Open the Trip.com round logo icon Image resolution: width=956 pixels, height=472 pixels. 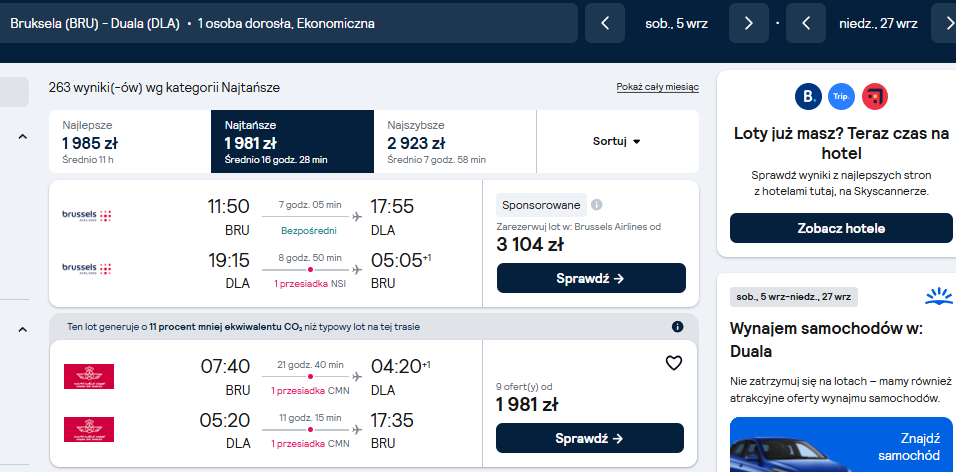tap(841, 96)
